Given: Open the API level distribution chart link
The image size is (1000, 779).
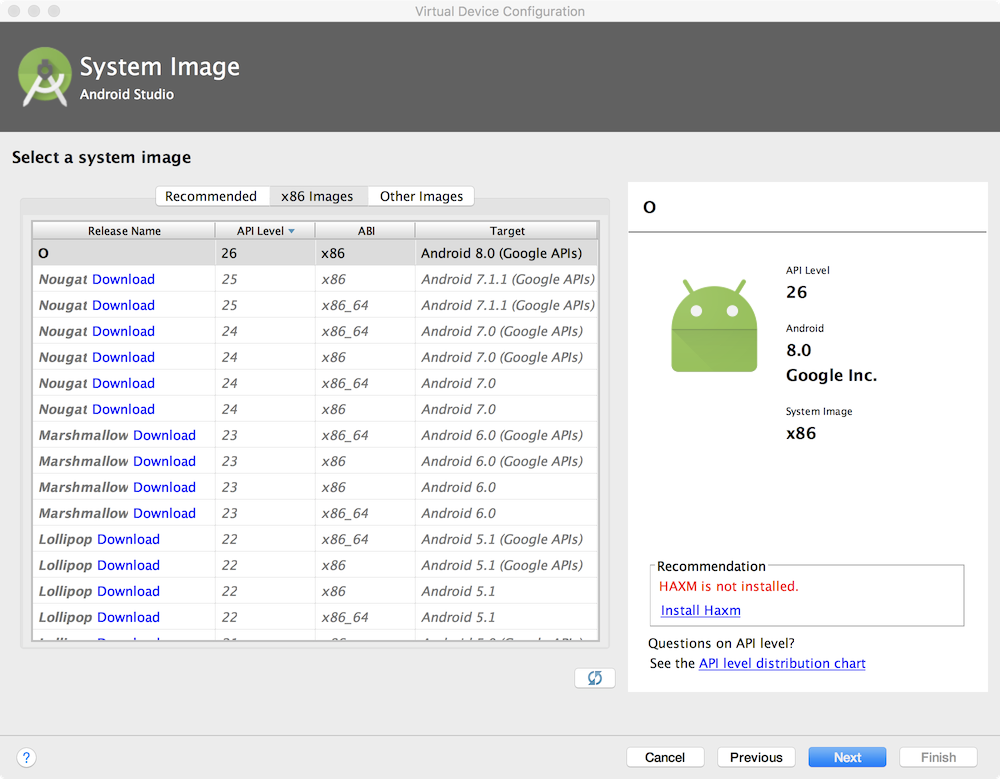Looking at the screenshot, I should [782, 663].
